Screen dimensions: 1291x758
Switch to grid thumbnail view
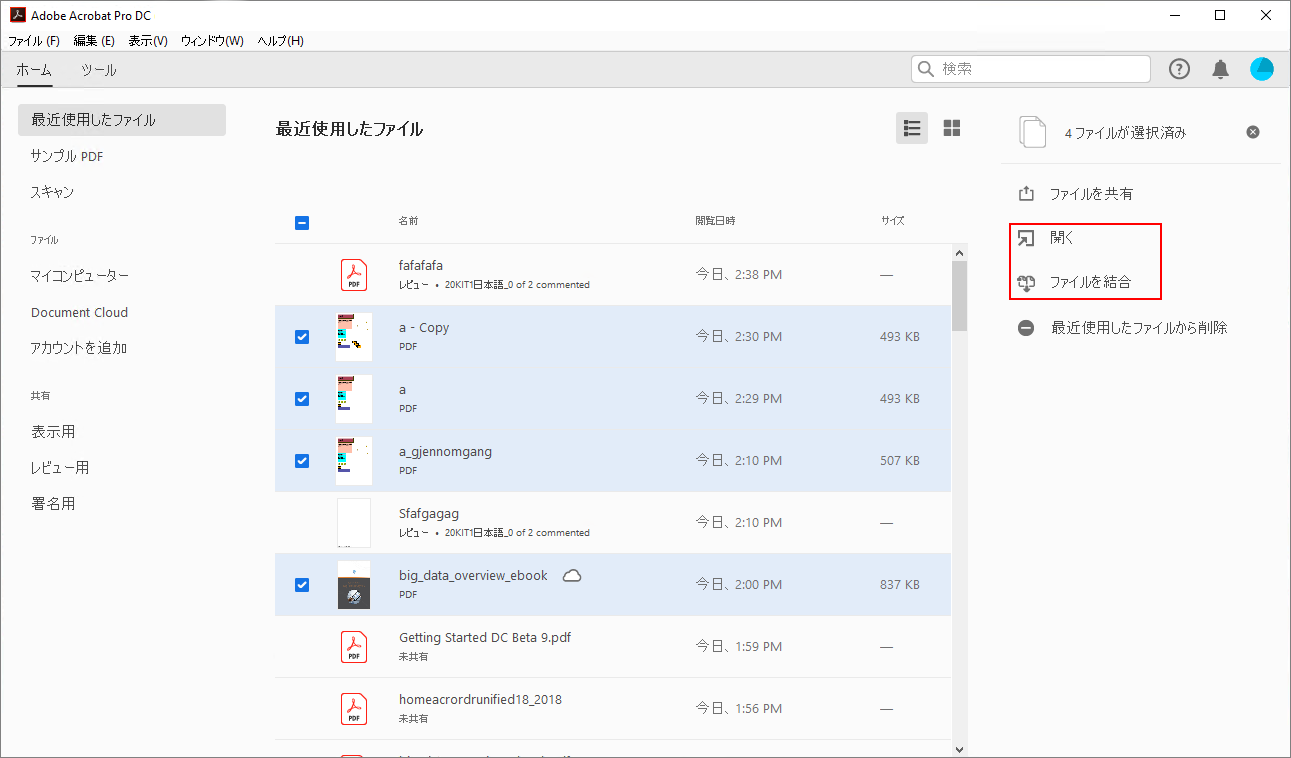click(952, 128)
